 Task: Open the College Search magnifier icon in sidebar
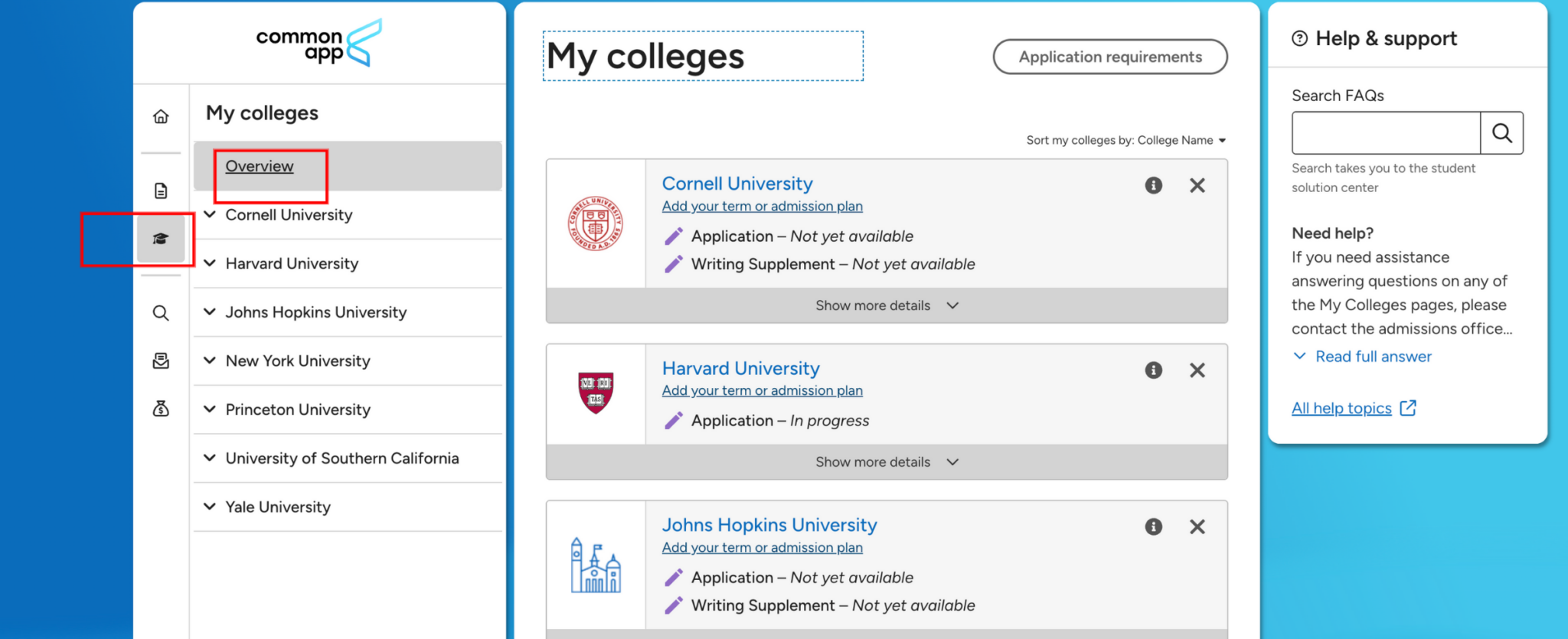161,312
